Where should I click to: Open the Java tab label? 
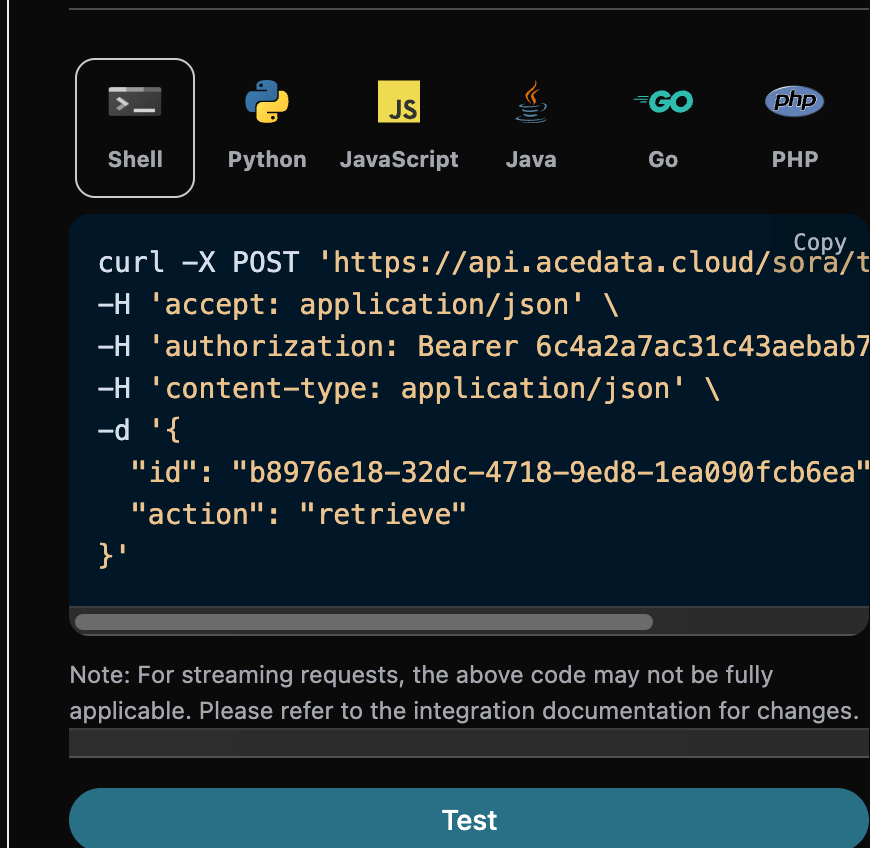(531, 159)
